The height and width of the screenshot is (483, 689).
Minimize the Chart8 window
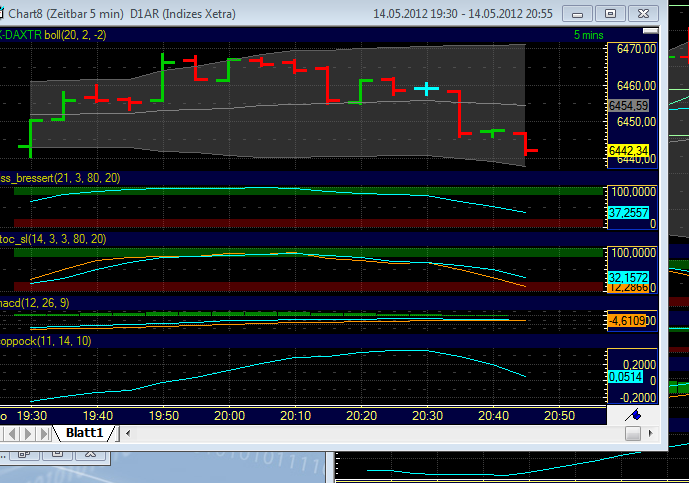pyautogui.click(x=577, y=14)
